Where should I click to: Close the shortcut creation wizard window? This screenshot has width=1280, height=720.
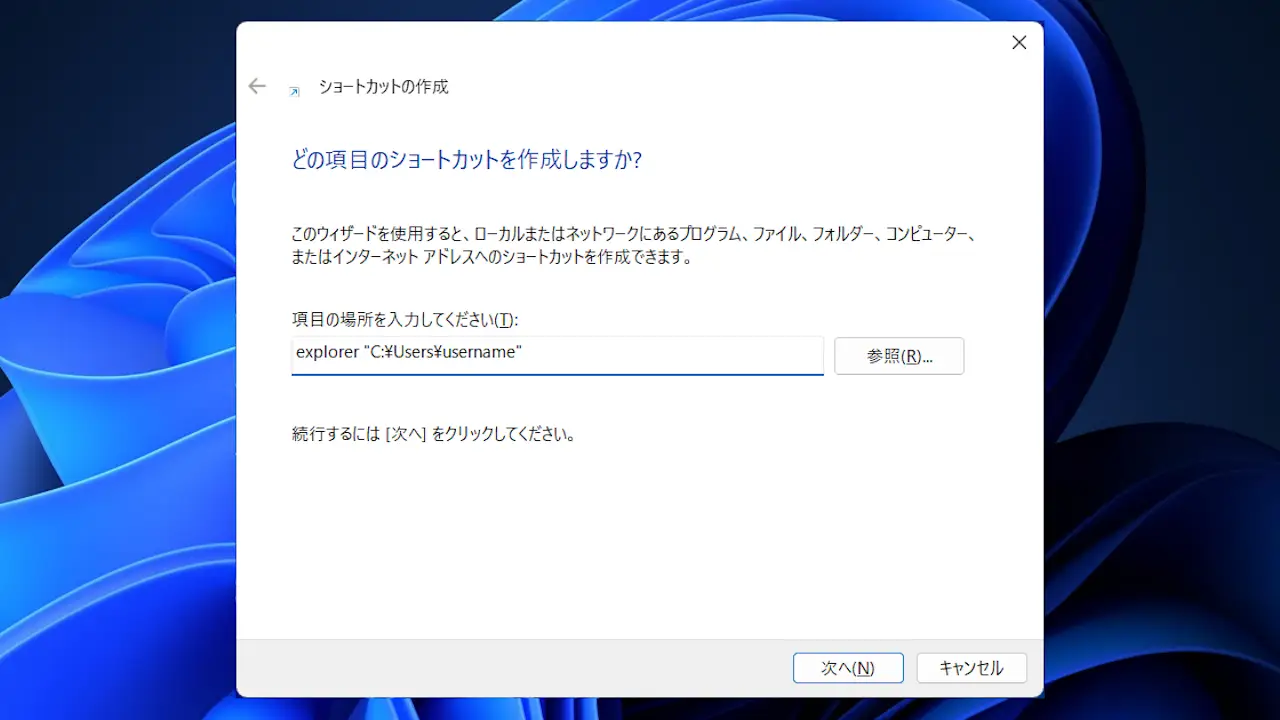pos(1018,43)
